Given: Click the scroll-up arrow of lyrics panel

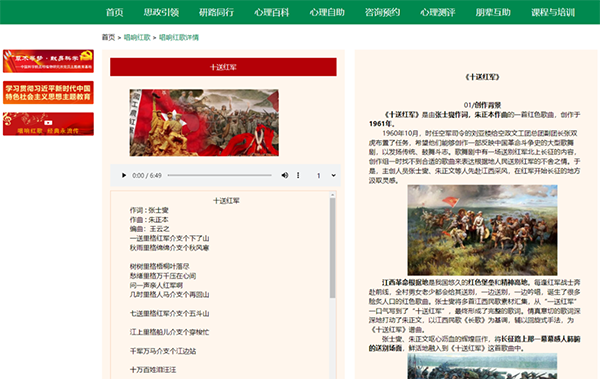Looking at the screenshot, I should (x=333, y=195).
